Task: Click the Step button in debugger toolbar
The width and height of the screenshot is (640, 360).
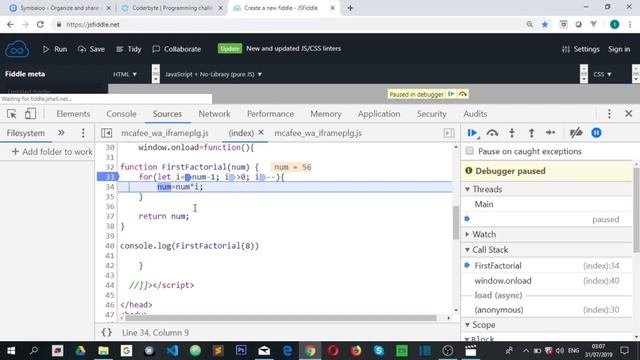Action: (550, 133)
